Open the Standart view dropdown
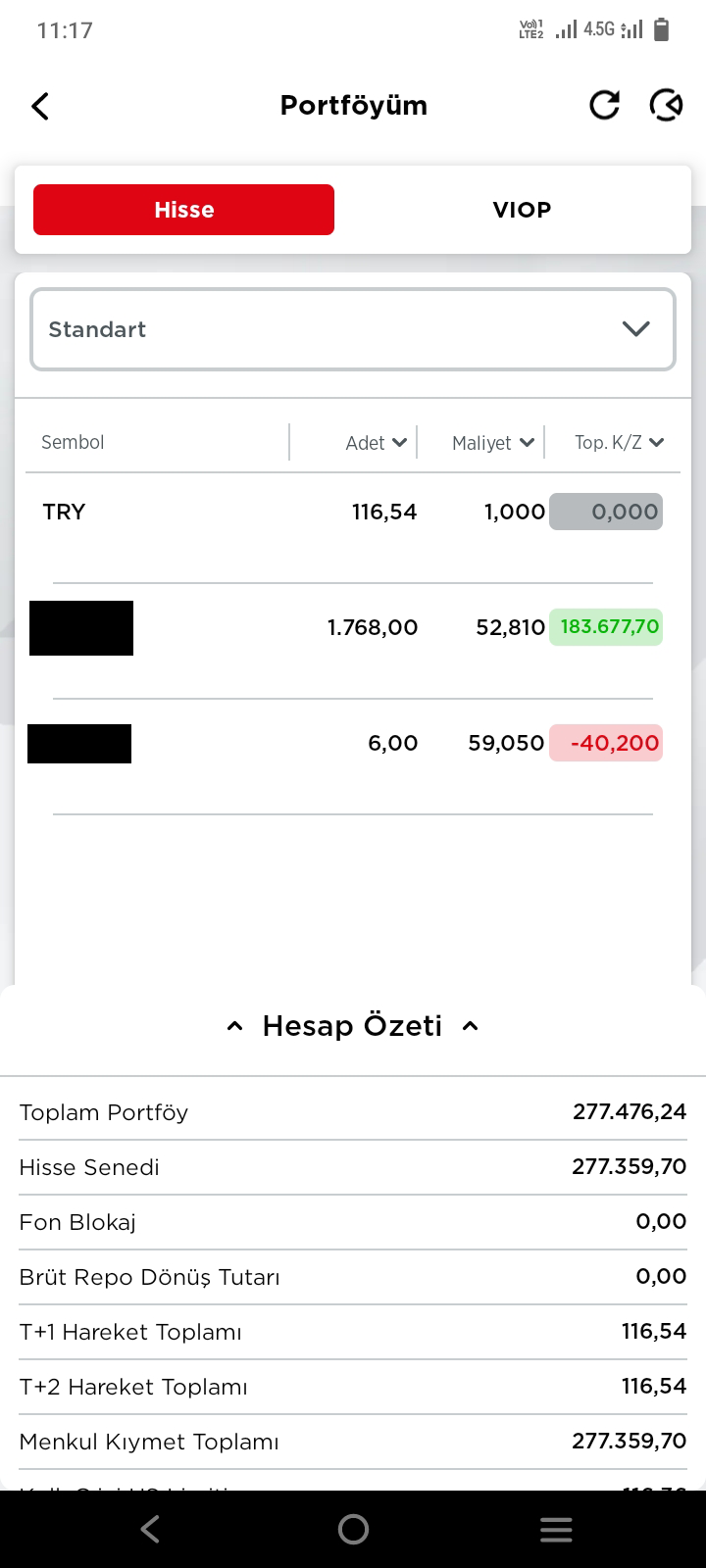This screenshot has width=706, height=1568. tap(353, 329)
